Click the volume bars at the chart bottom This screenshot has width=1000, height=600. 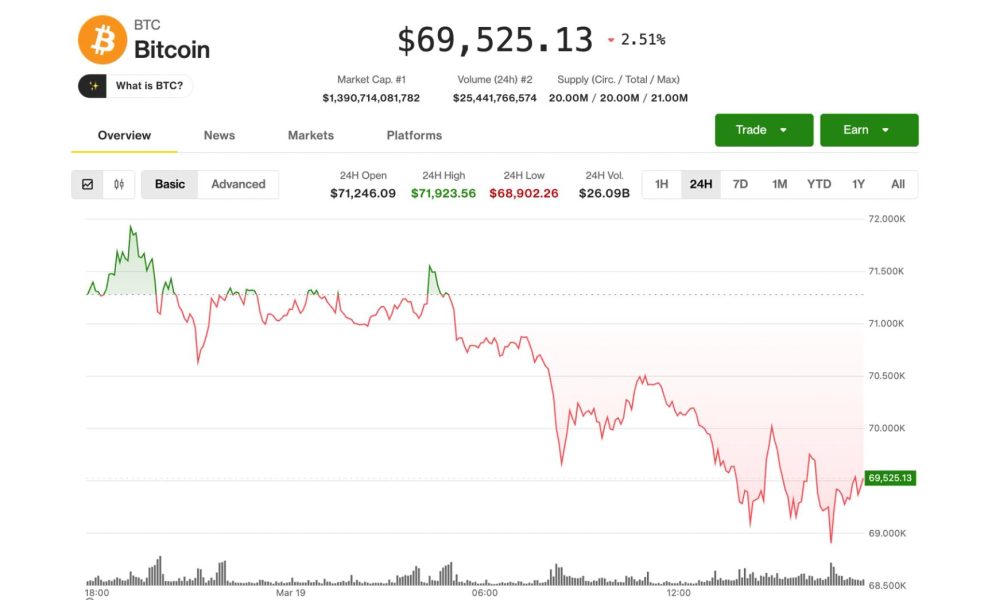(470, 572)
